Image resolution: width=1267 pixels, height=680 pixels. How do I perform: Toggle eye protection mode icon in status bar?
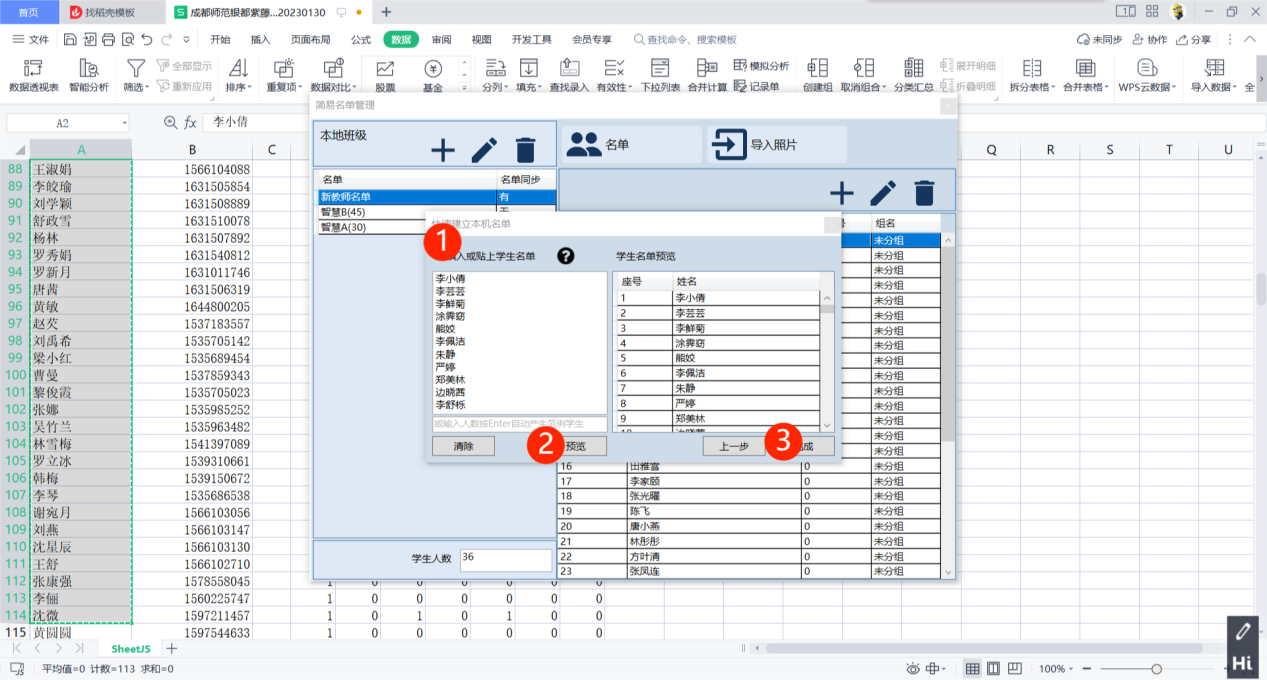(x=912, y=669)
